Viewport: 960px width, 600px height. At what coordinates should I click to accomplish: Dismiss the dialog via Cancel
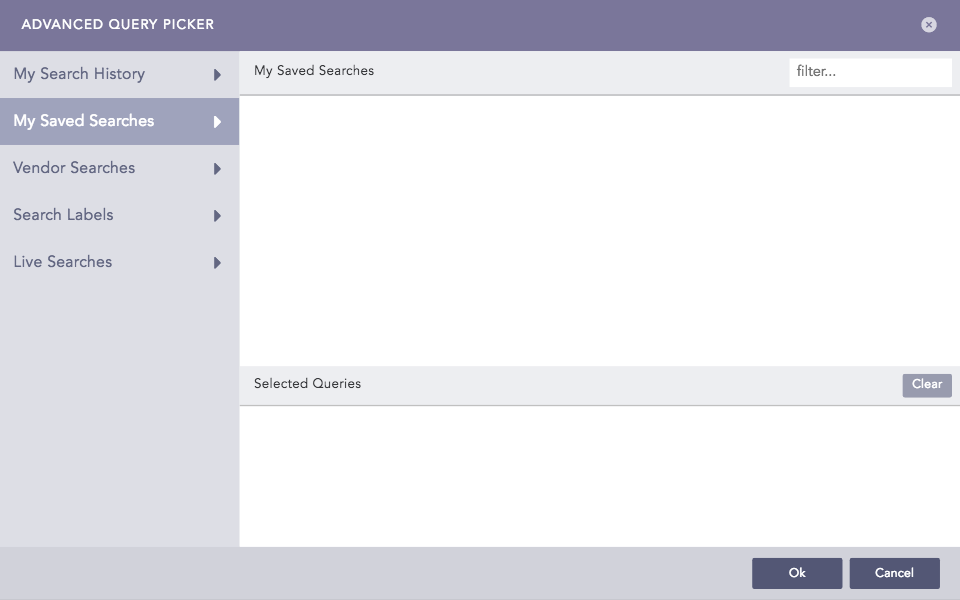(x=894, y=573)
